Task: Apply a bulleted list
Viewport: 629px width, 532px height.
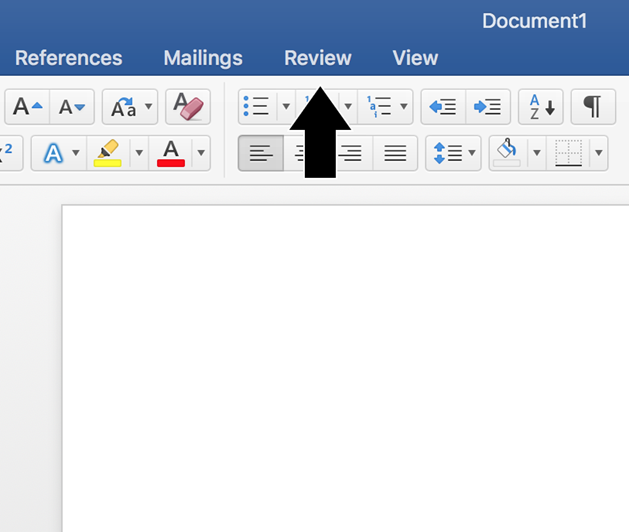Action: [x=257, y=107]
